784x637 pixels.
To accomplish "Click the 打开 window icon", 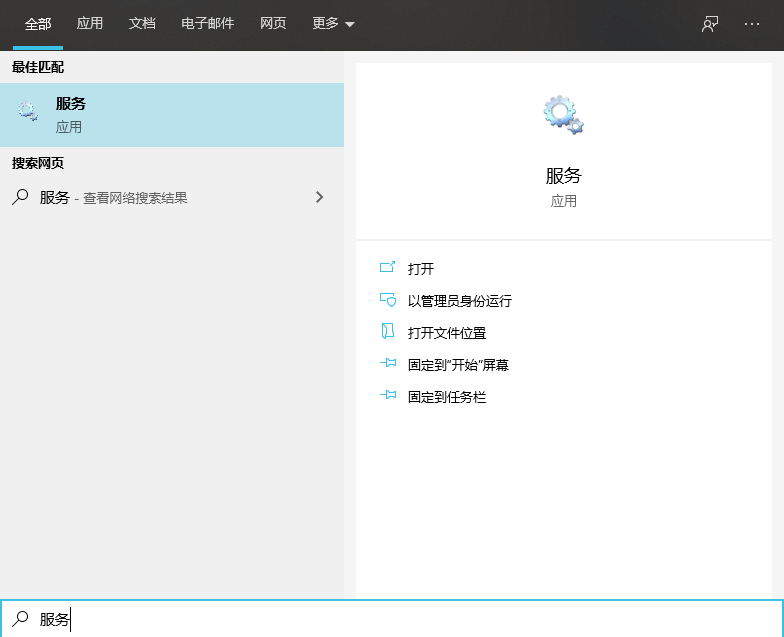I will (x=388, y=267).
